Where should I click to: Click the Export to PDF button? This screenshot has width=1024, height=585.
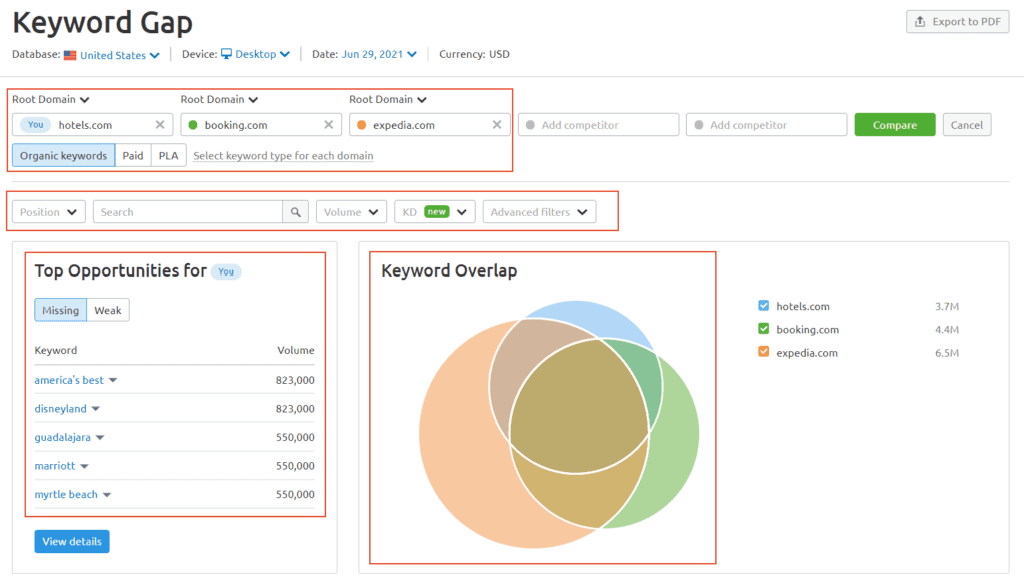coord(957,22)
